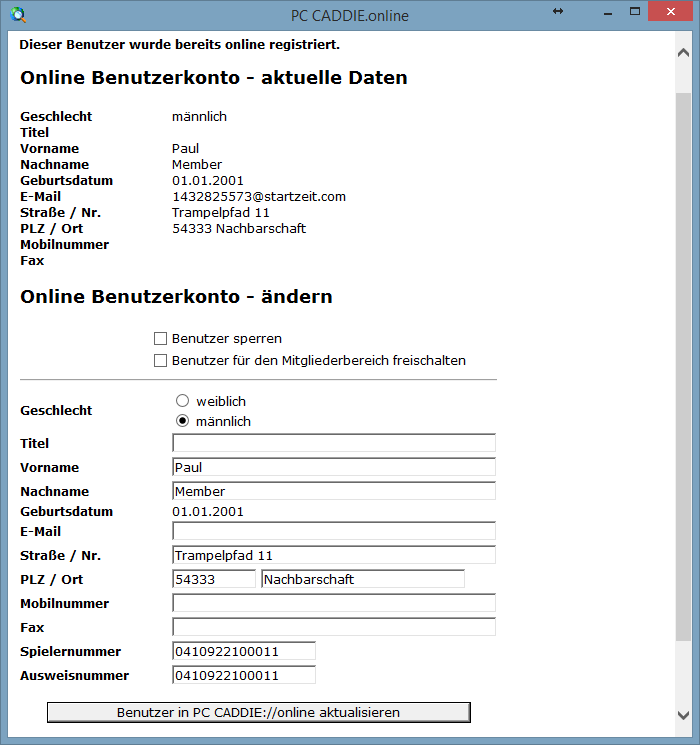Screen dimensions: 700x745
Task: Select the männlich radio button
Action: [182, 421]
